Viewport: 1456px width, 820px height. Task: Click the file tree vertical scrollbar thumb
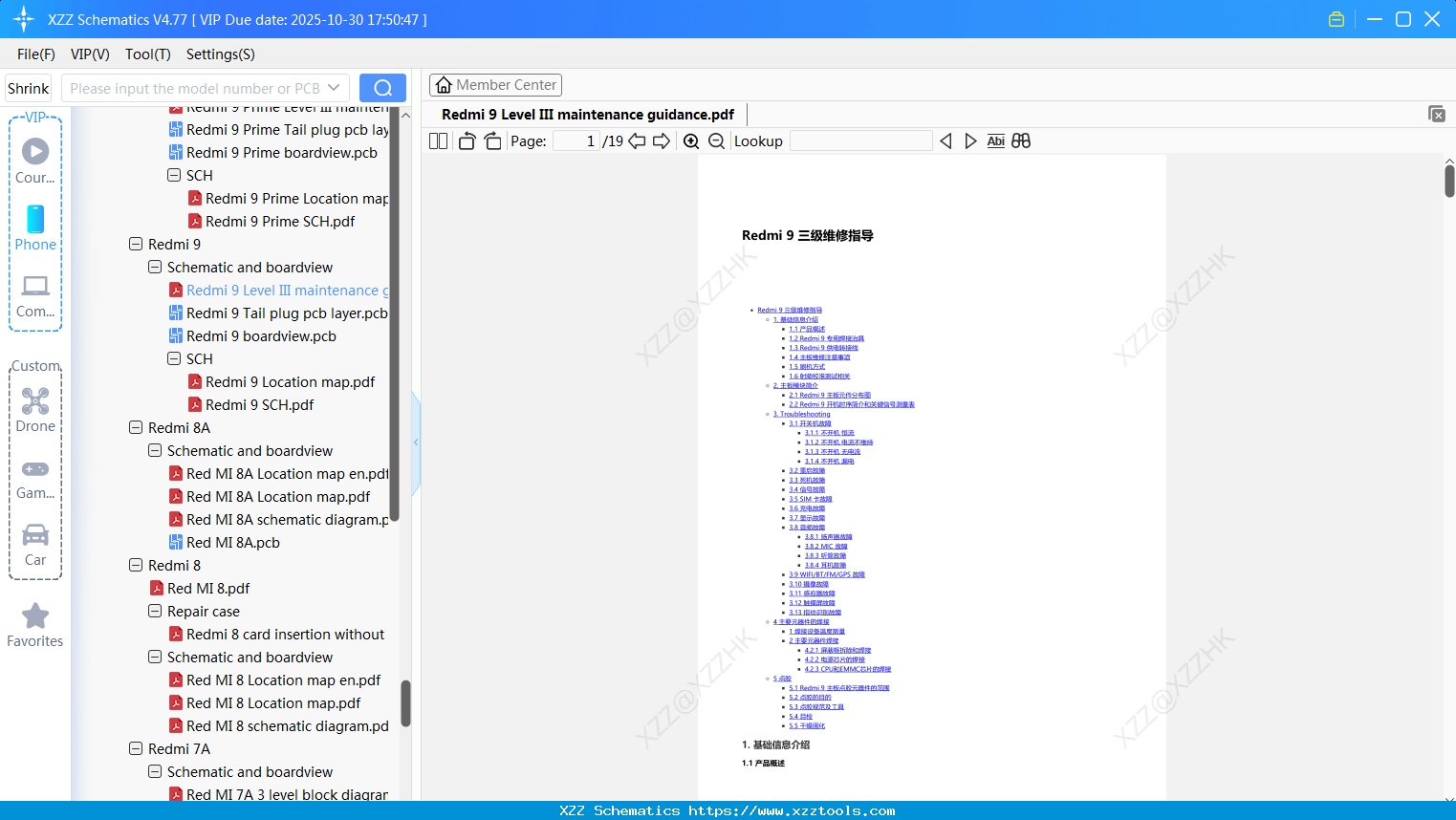pos(405,703)
